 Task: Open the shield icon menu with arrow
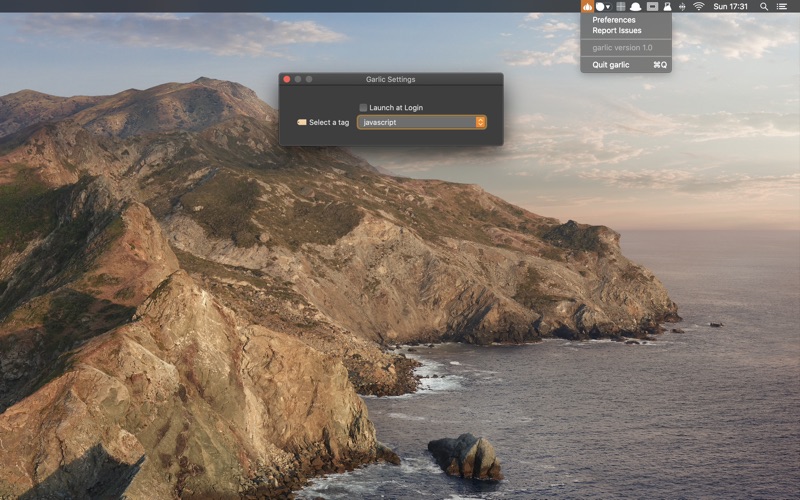(602, 6)
